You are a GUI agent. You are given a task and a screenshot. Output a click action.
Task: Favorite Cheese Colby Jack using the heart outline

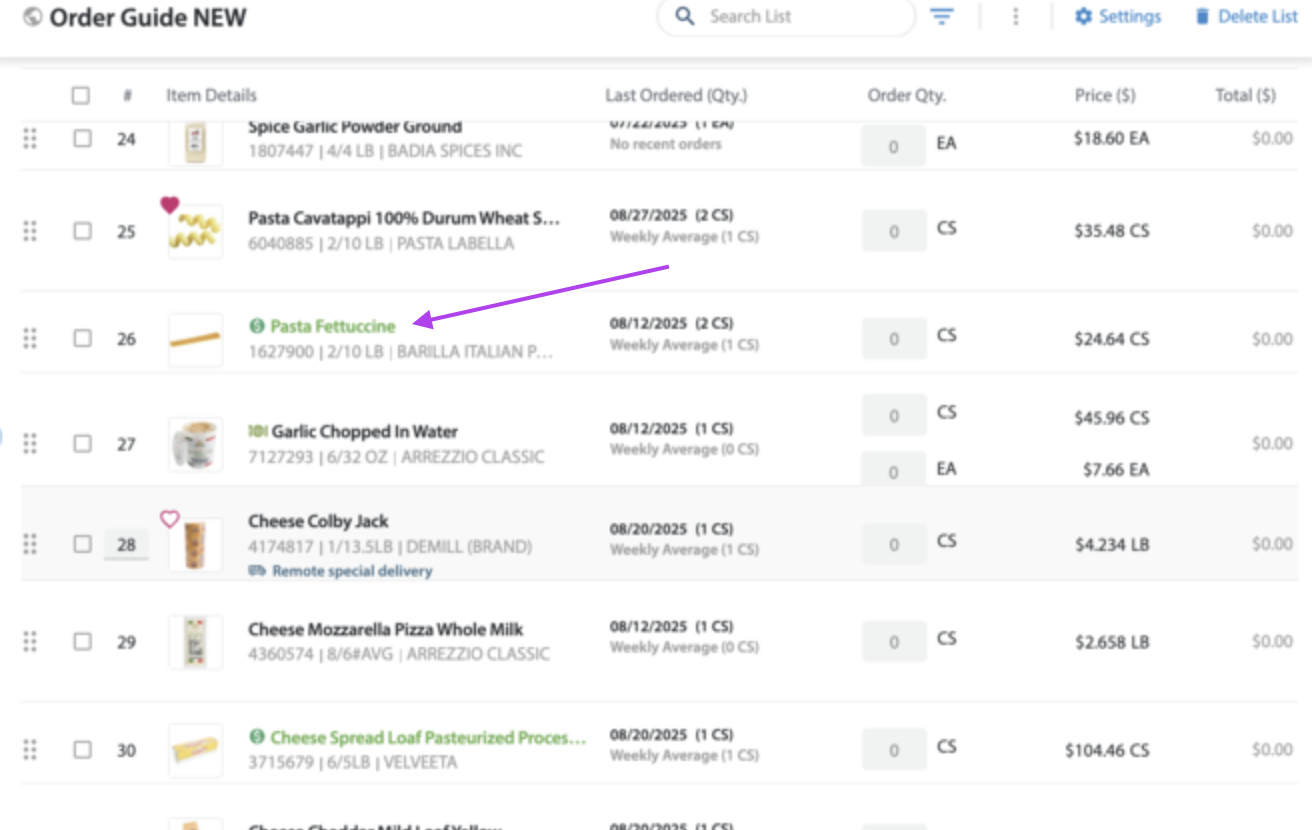(x=170, y=519)
